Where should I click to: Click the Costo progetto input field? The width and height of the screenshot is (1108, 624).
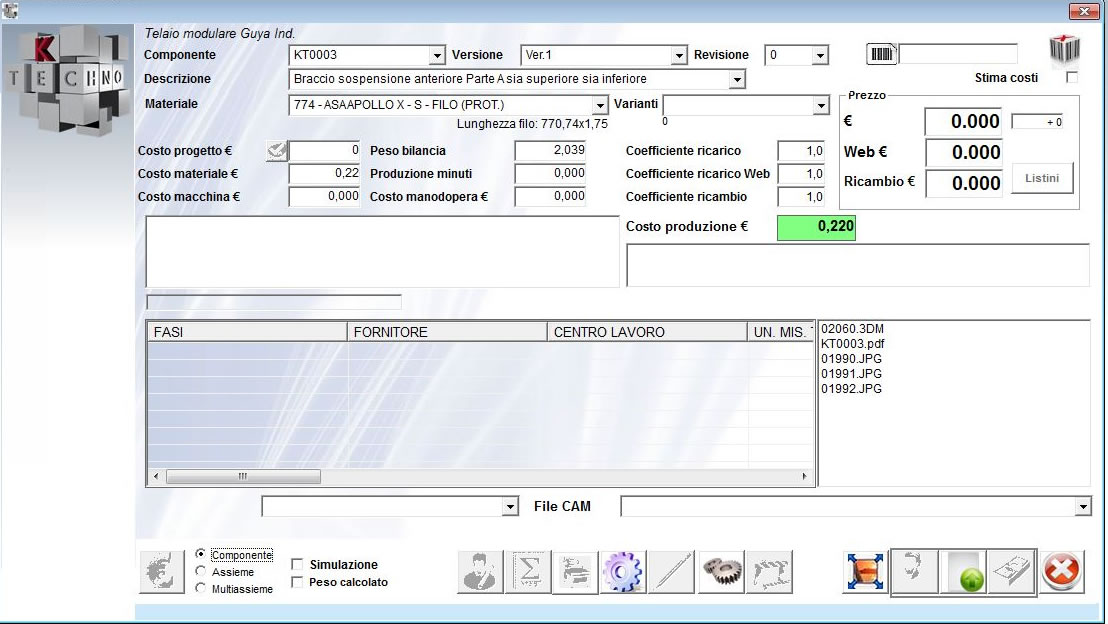(x=324, y=150)
